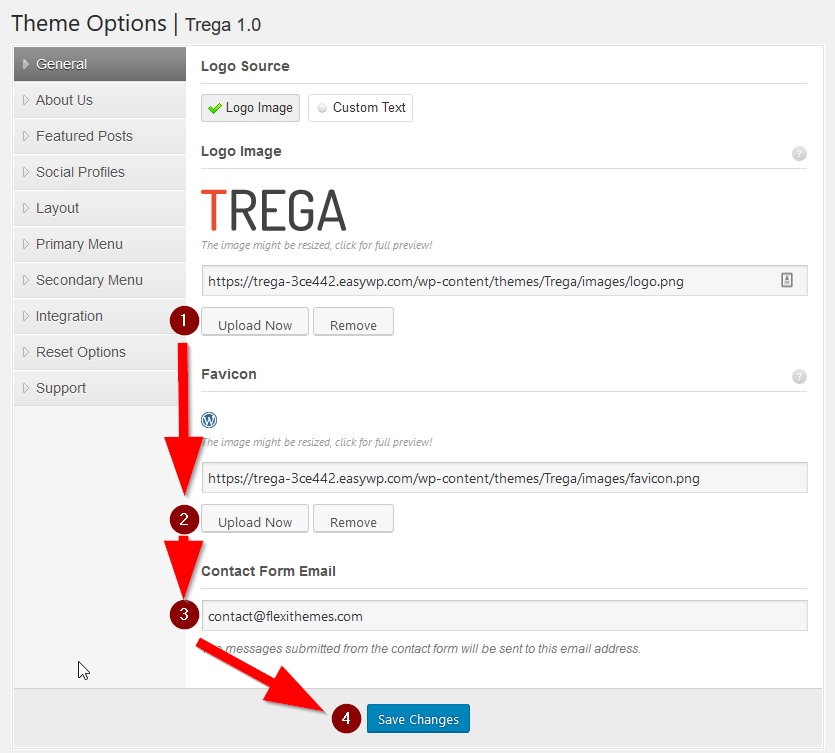Click Upload Now for the logo image
The width and height of the screenshot is (835, 753).
tap(255, 322)
